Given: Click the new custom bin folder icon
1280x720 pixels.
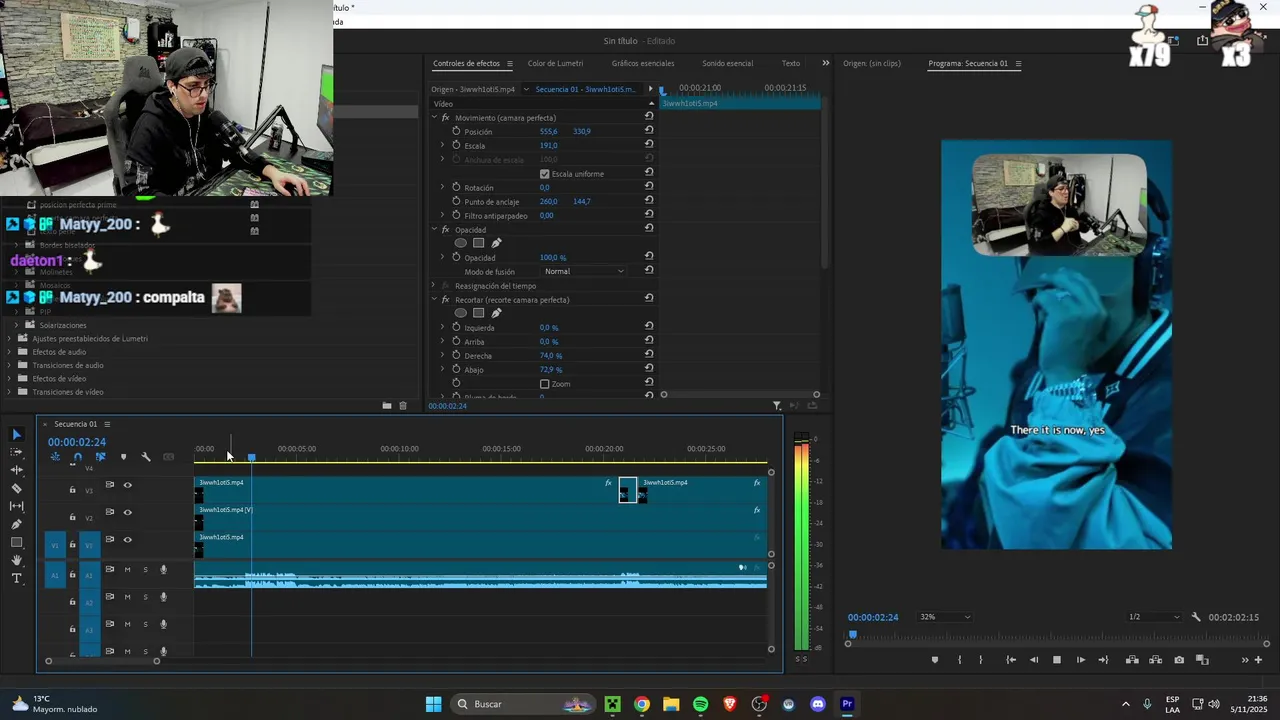Looking at the screenshot, I should pyautogui.click(x=386, y=406).
